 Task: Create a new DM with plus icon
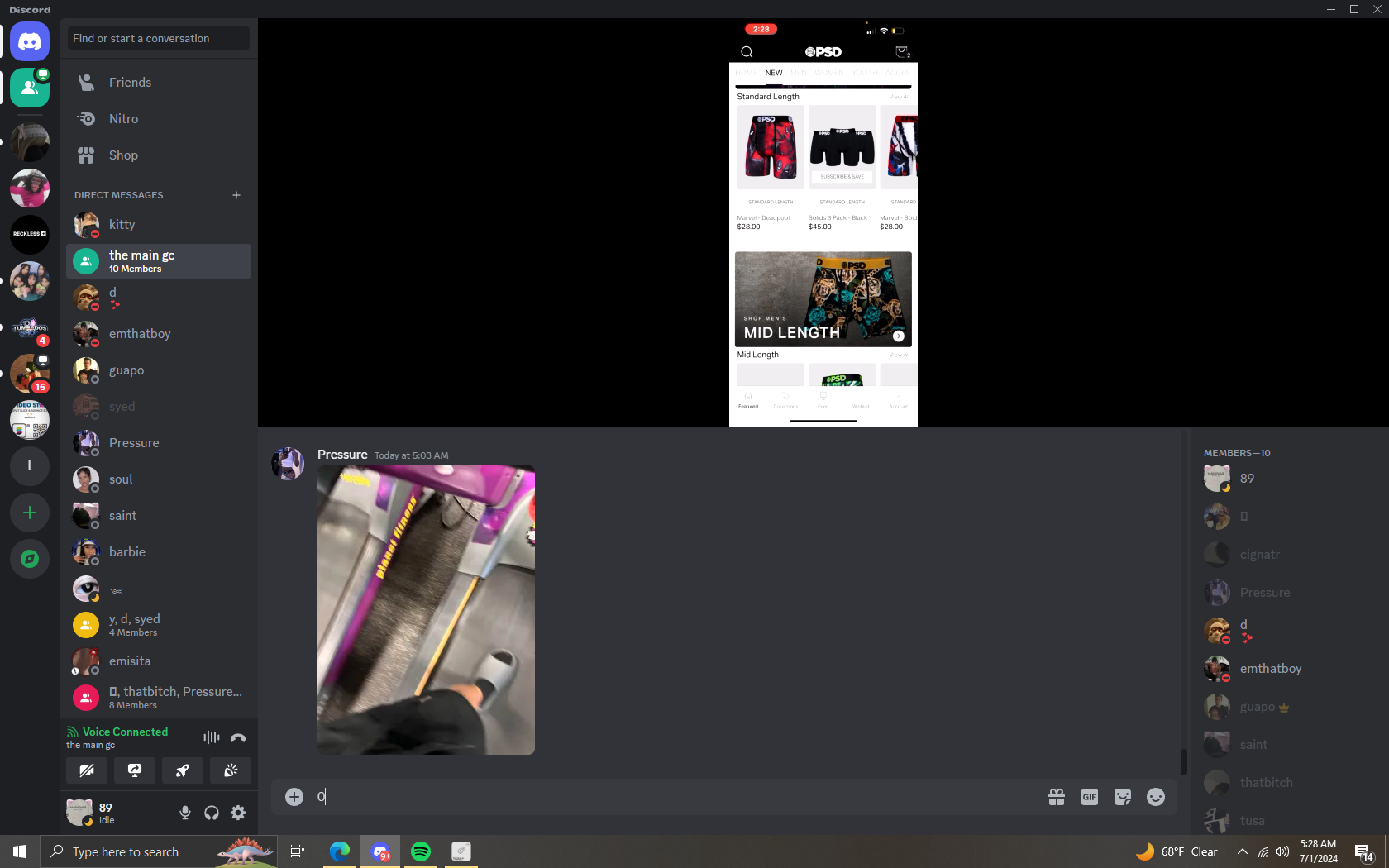click(236, 195)
